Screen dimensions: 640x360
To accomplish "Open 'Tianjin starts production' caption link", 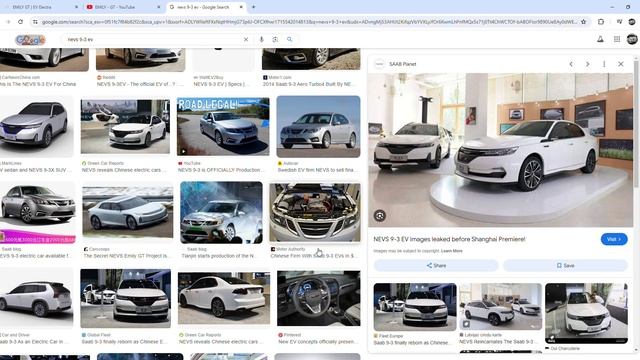I will (x=219, y=256).
